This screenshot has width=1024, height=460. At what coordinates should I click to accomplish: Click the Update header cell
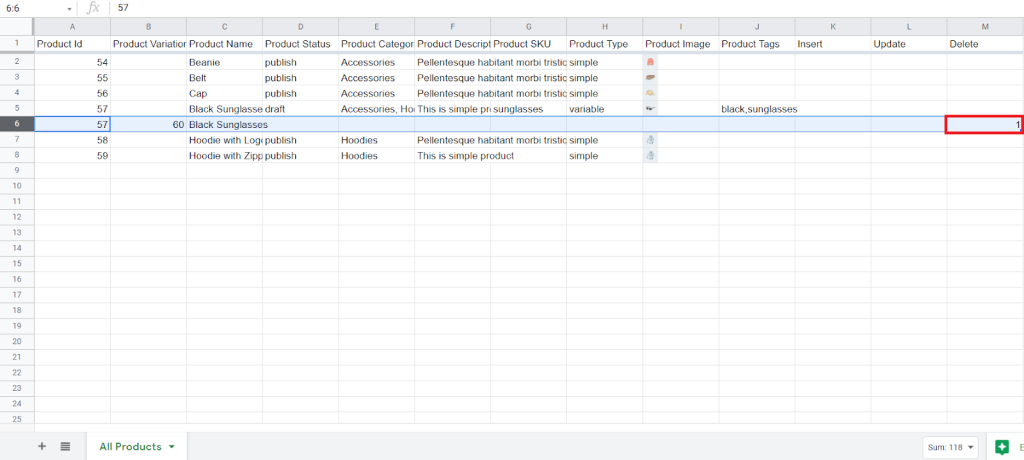(909, 44)
